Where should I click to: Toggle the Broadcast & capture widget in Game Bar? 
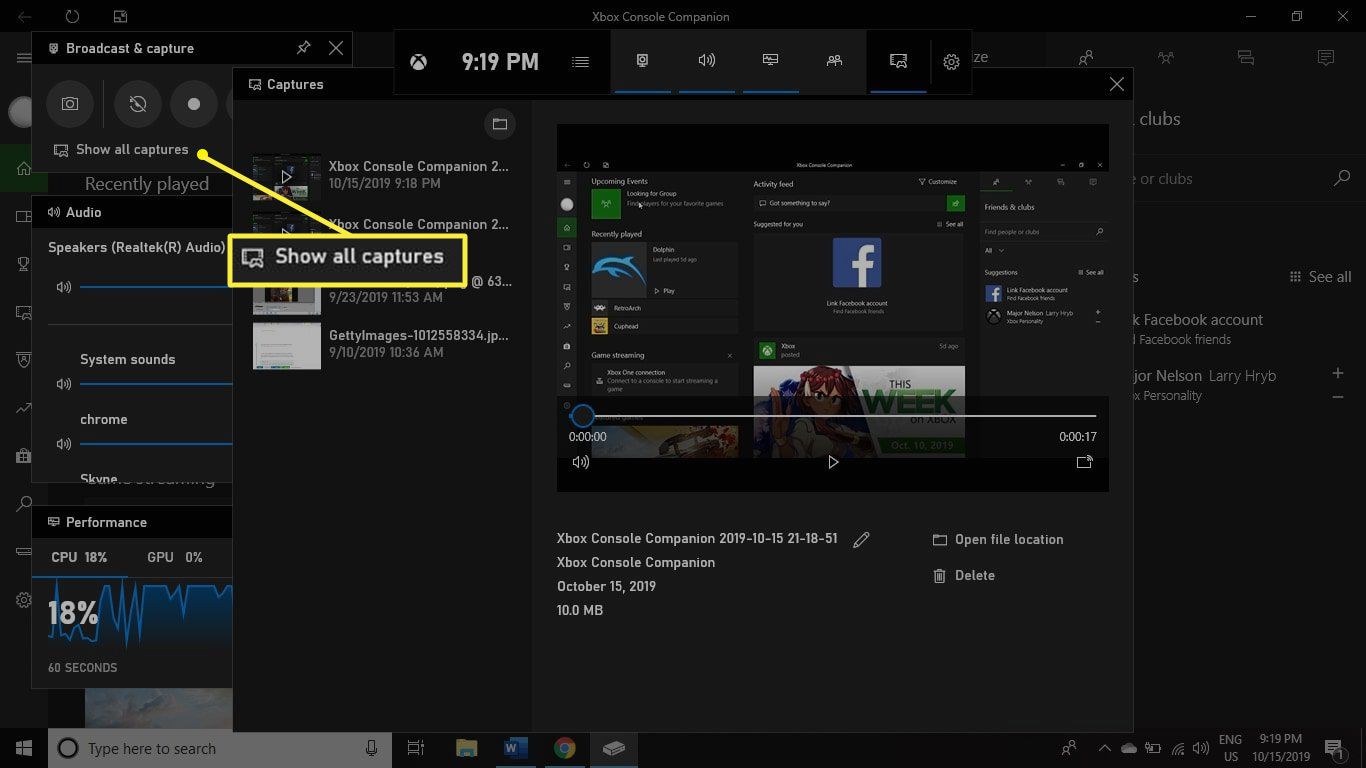[642, 61]
